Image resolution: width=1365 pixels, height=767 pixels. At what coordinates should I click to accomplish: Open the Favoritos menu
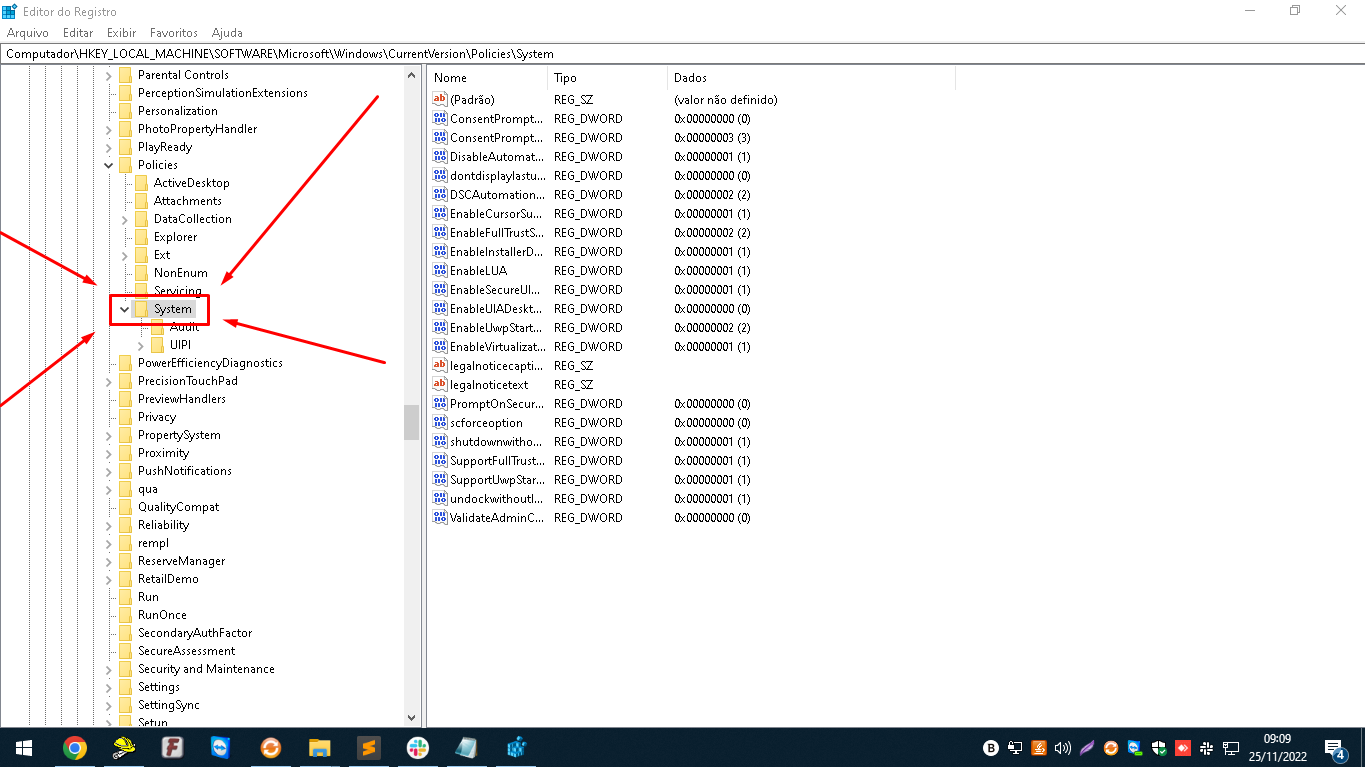[x=174, y=33]
